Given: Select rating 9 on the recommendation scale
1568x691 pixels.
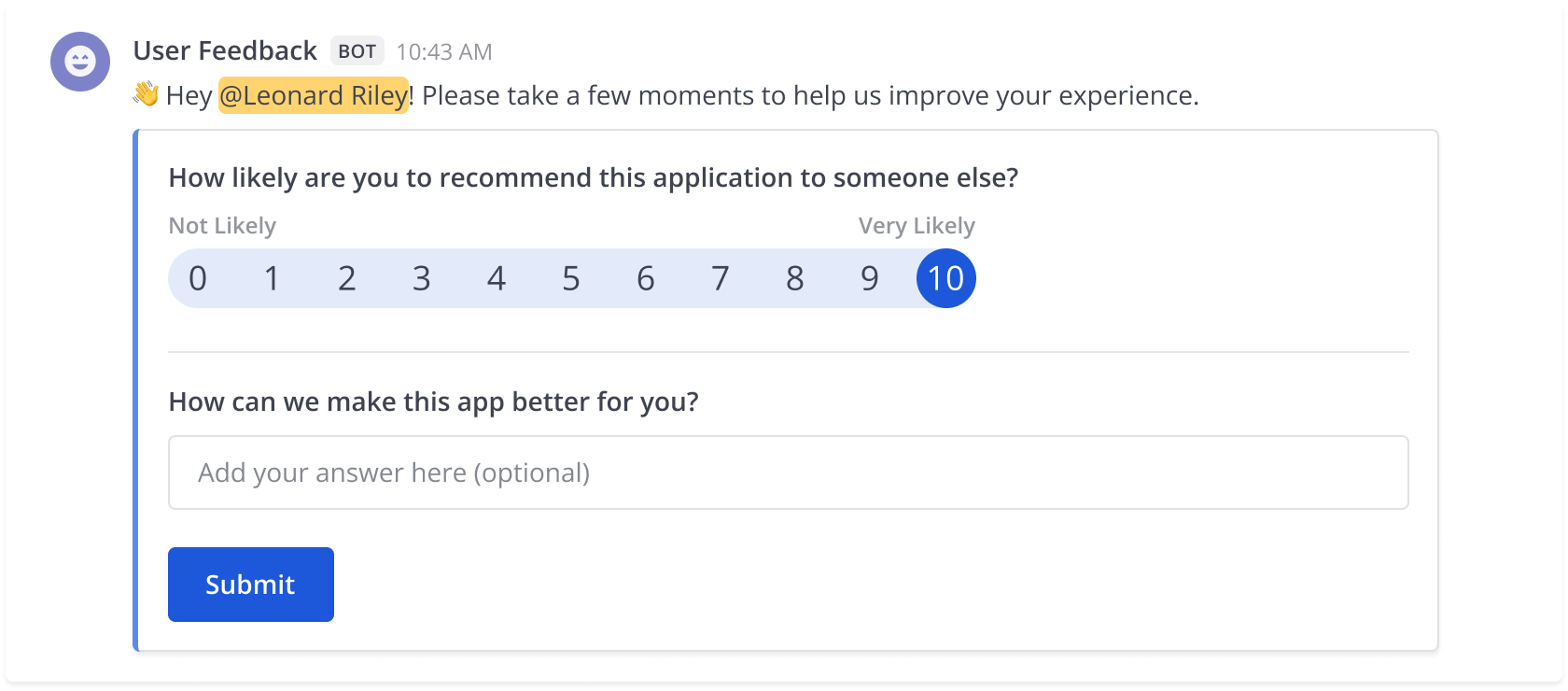Looking at the screenshot, I should pyautogui.click(x=869, y=277).
